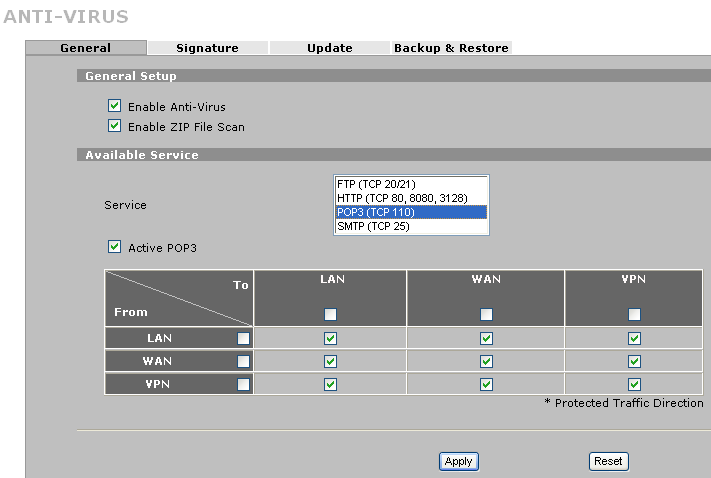Check the From WAN row header checkbox
The width and height of the screenshot is (711, 478).
[x=243, y=361]
